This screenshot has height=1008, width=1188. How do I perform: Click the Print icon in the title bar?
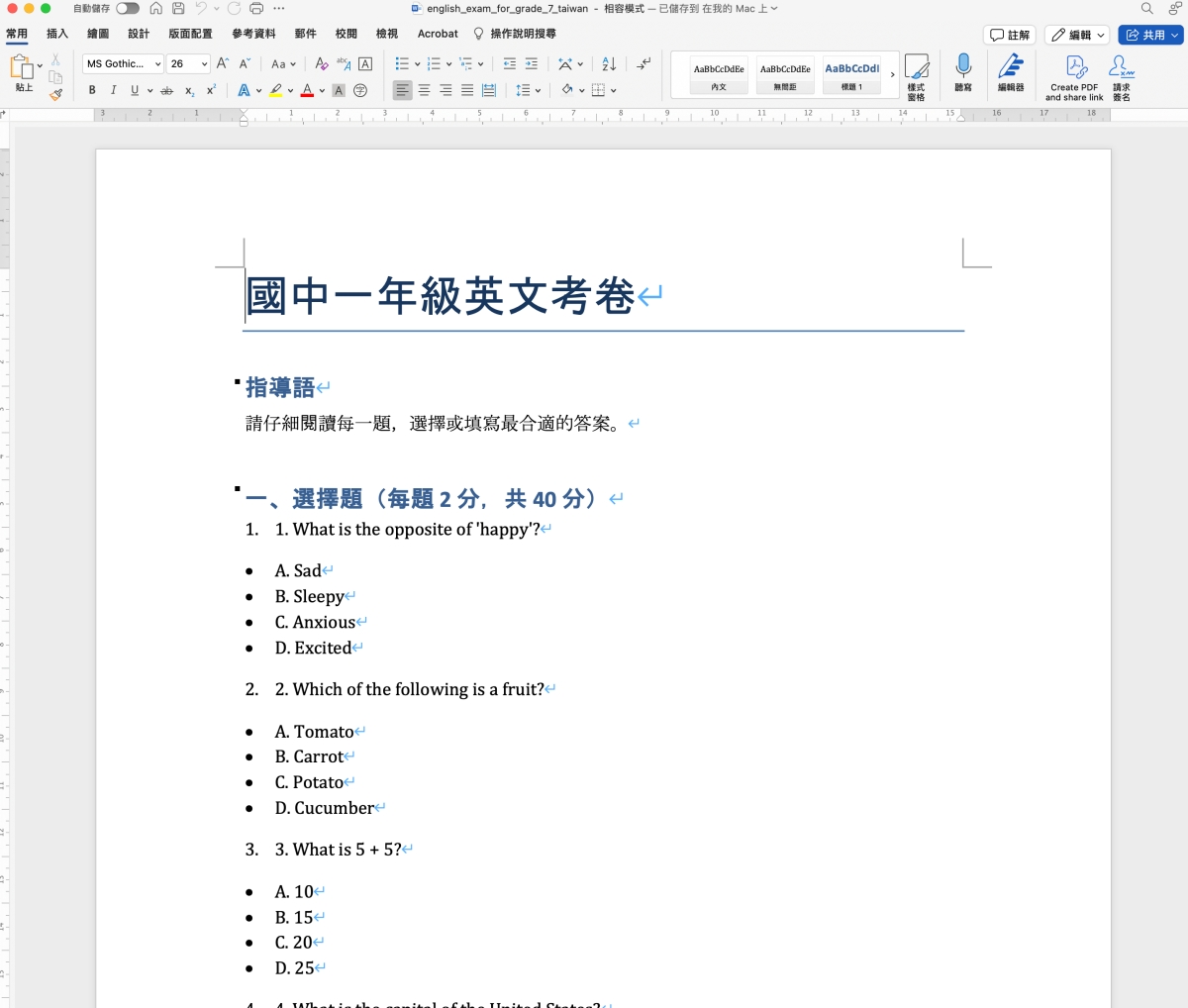[x=256, y=9]
